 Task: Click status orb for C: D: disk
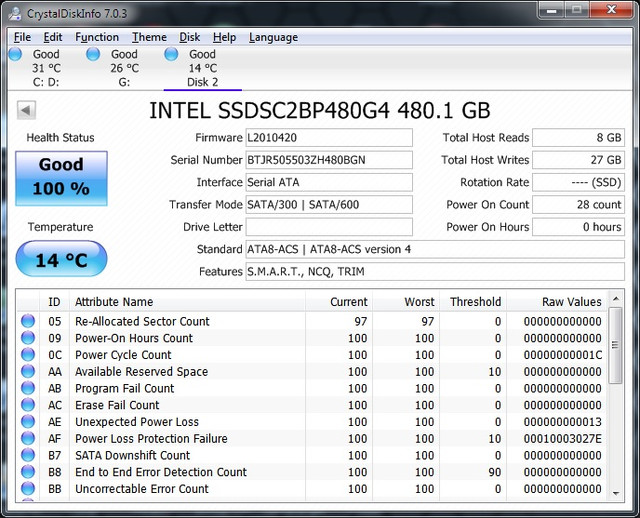click(x=16, y=54)
